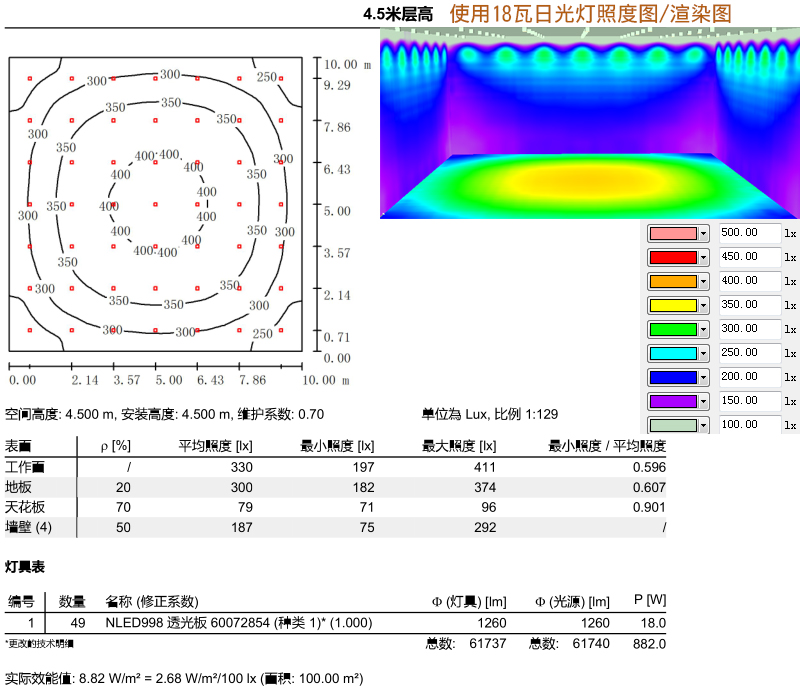Screen dimensions: 800x690
Task: Click the max illuminance value 411
Action: (x=485, y=467)
